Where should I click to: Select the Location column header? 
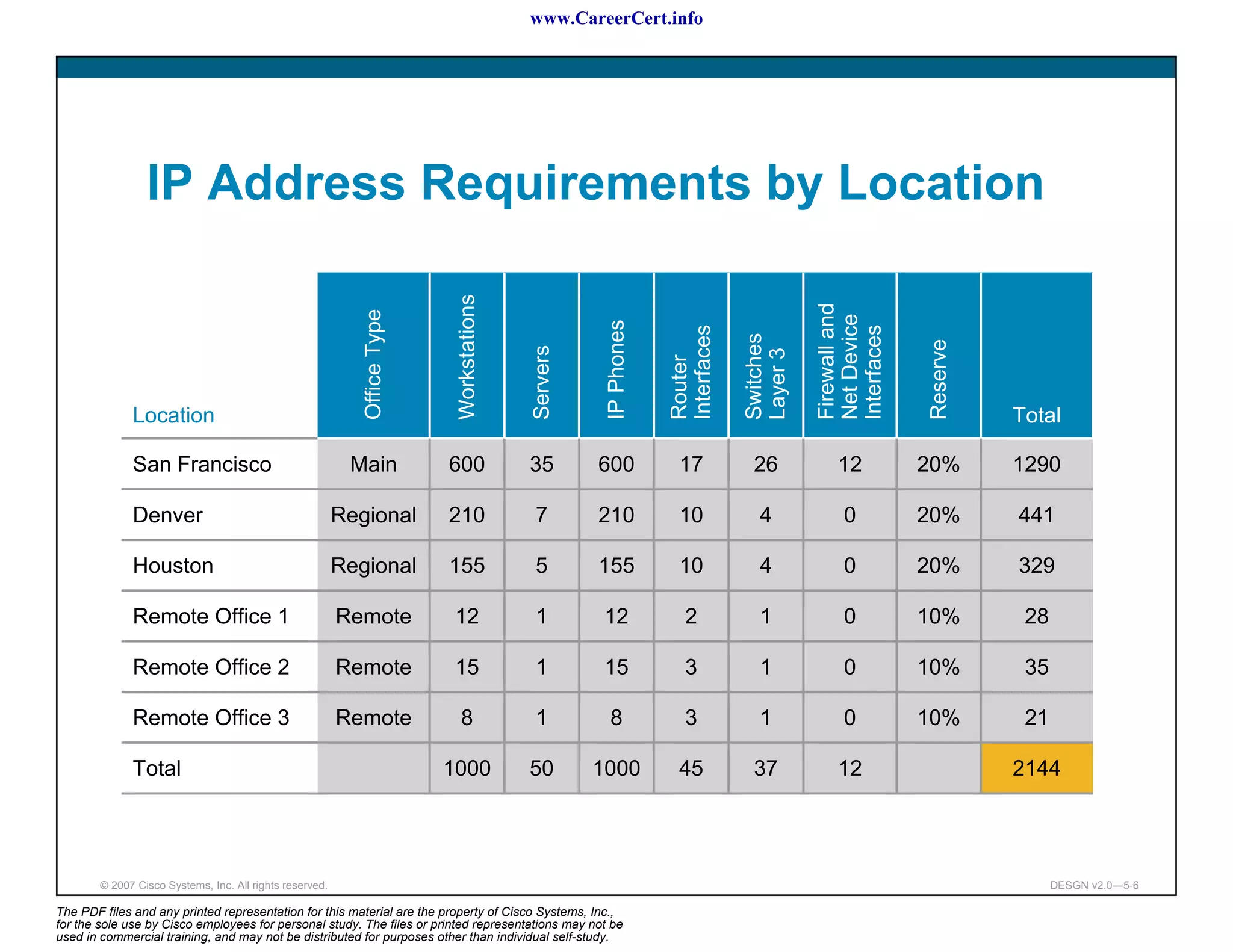tap(173, 415)
